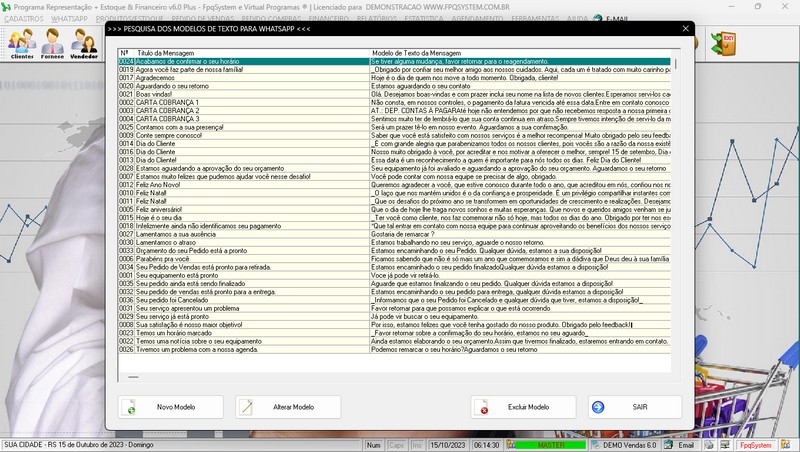Image resolution: width=800 pixels, height=452 pixels.
Task: Open the CADASTROS menu
Action: click(24, 19)
